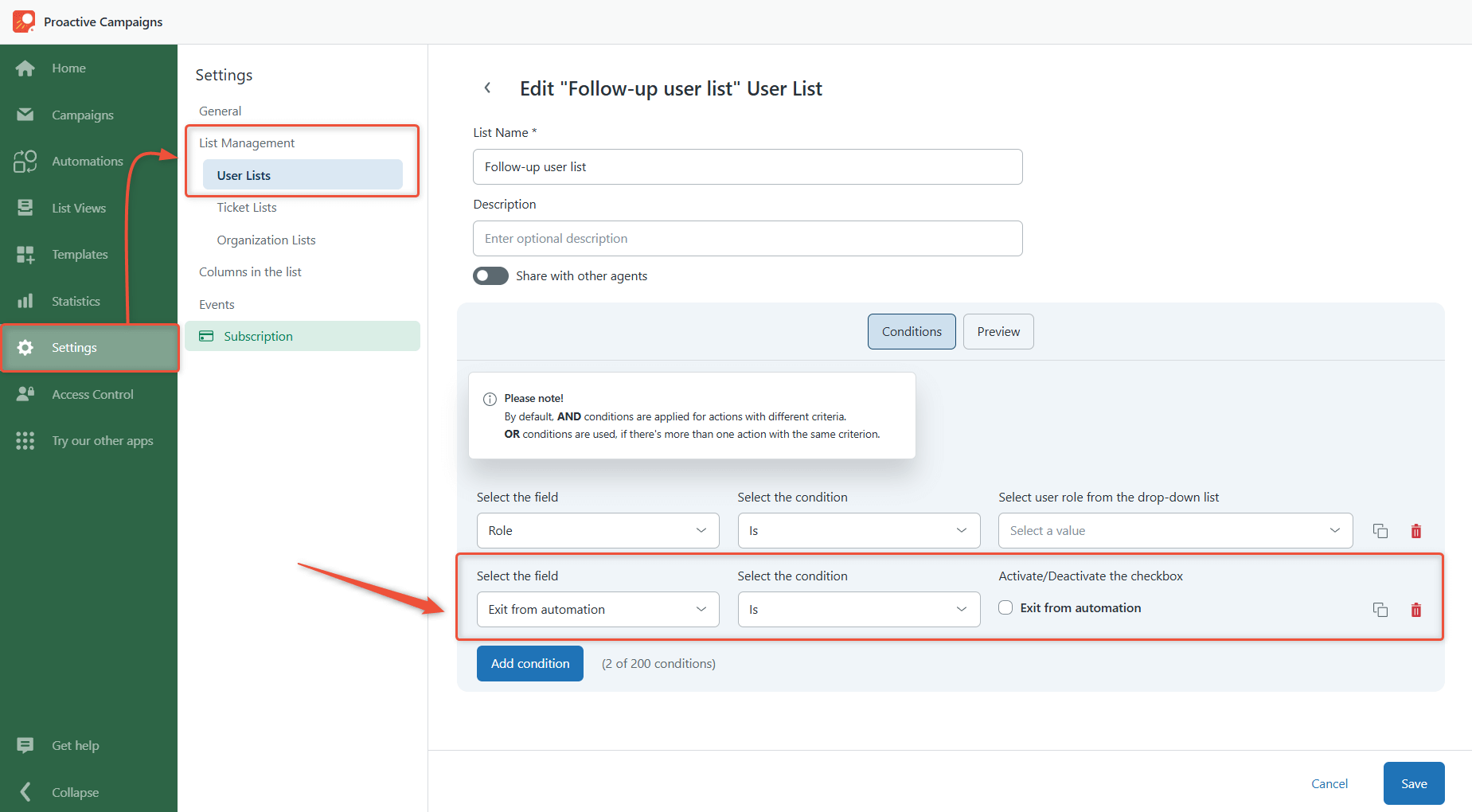Open the Ticket Lists settings page

pos(247,207)
